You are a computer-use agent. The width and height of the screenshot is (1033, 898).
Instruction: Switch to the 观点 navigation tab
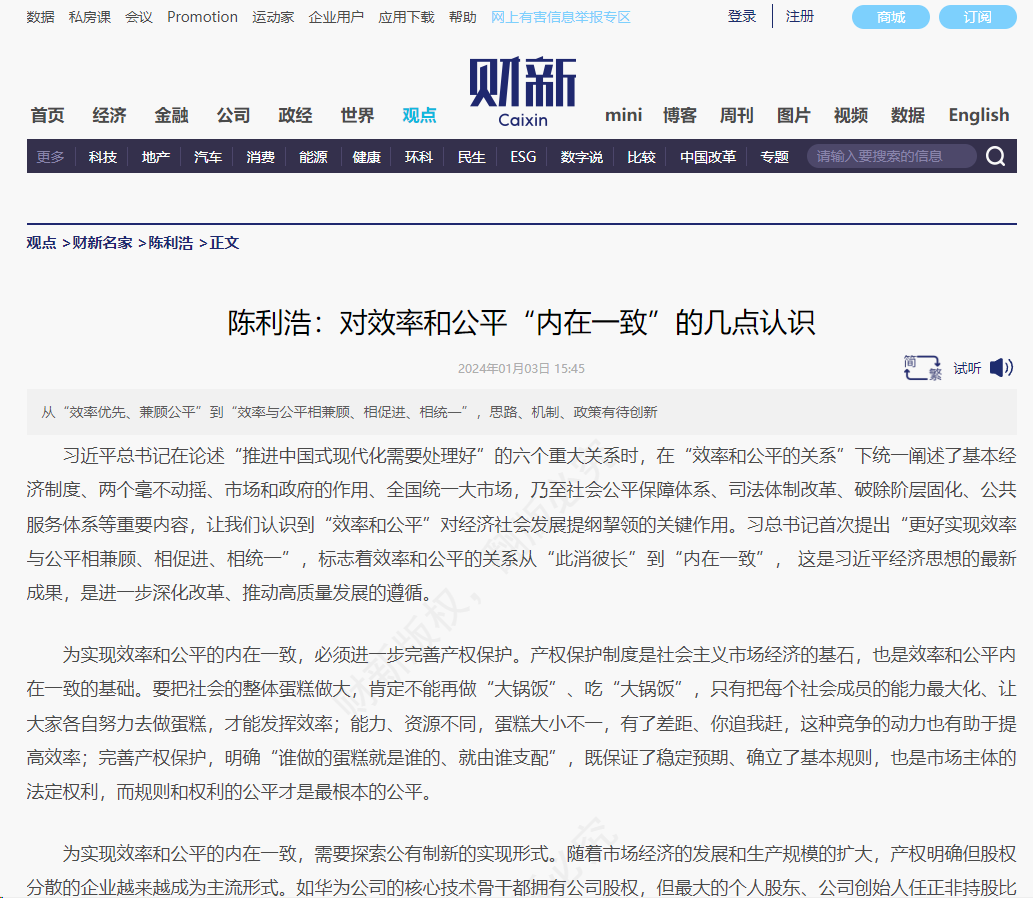click(419, 115)
